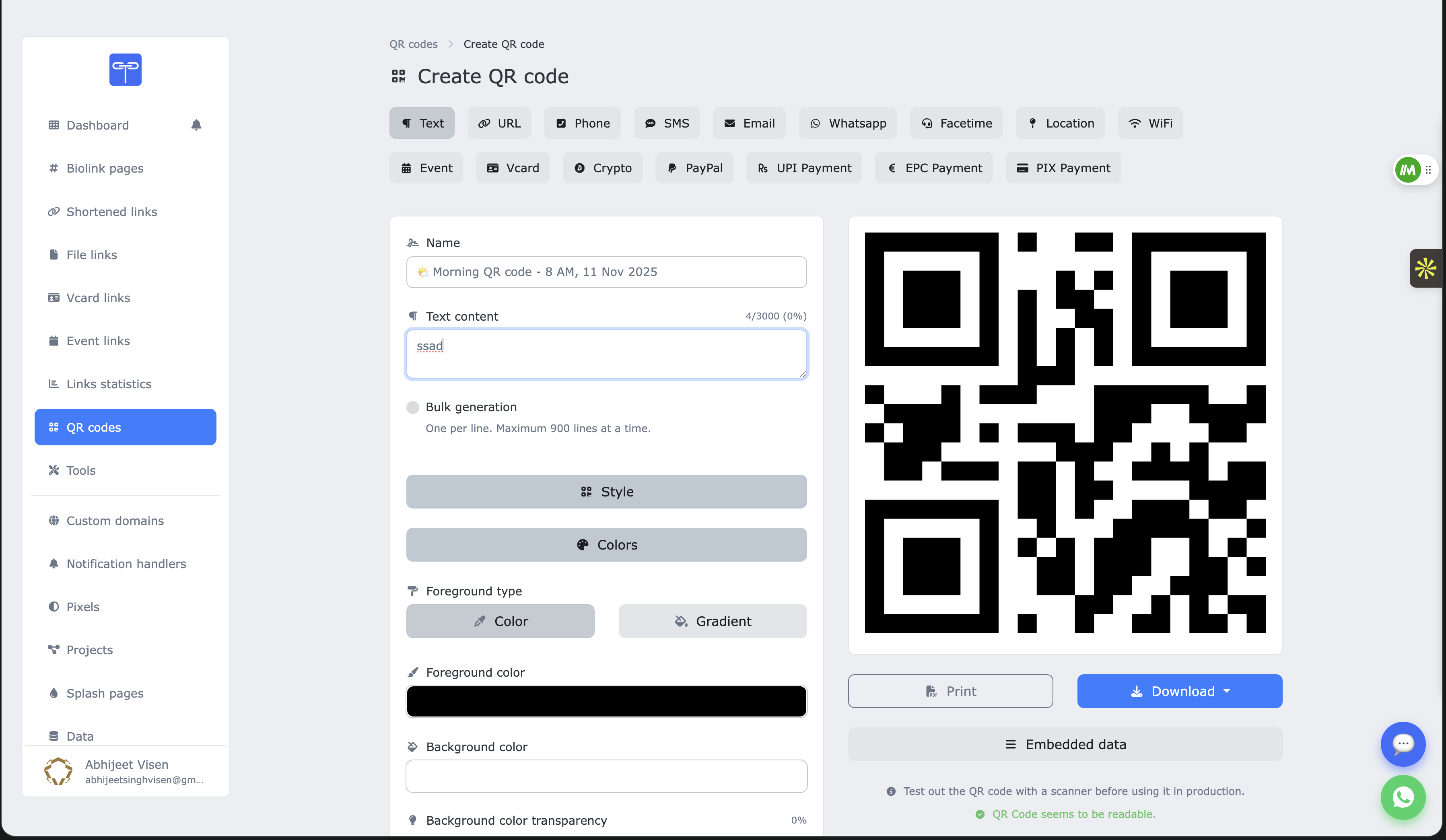Viewport: 1446px width, 840px height.
Task: Switch to the UPI Payment QR type
Action: tap(803, 167)
